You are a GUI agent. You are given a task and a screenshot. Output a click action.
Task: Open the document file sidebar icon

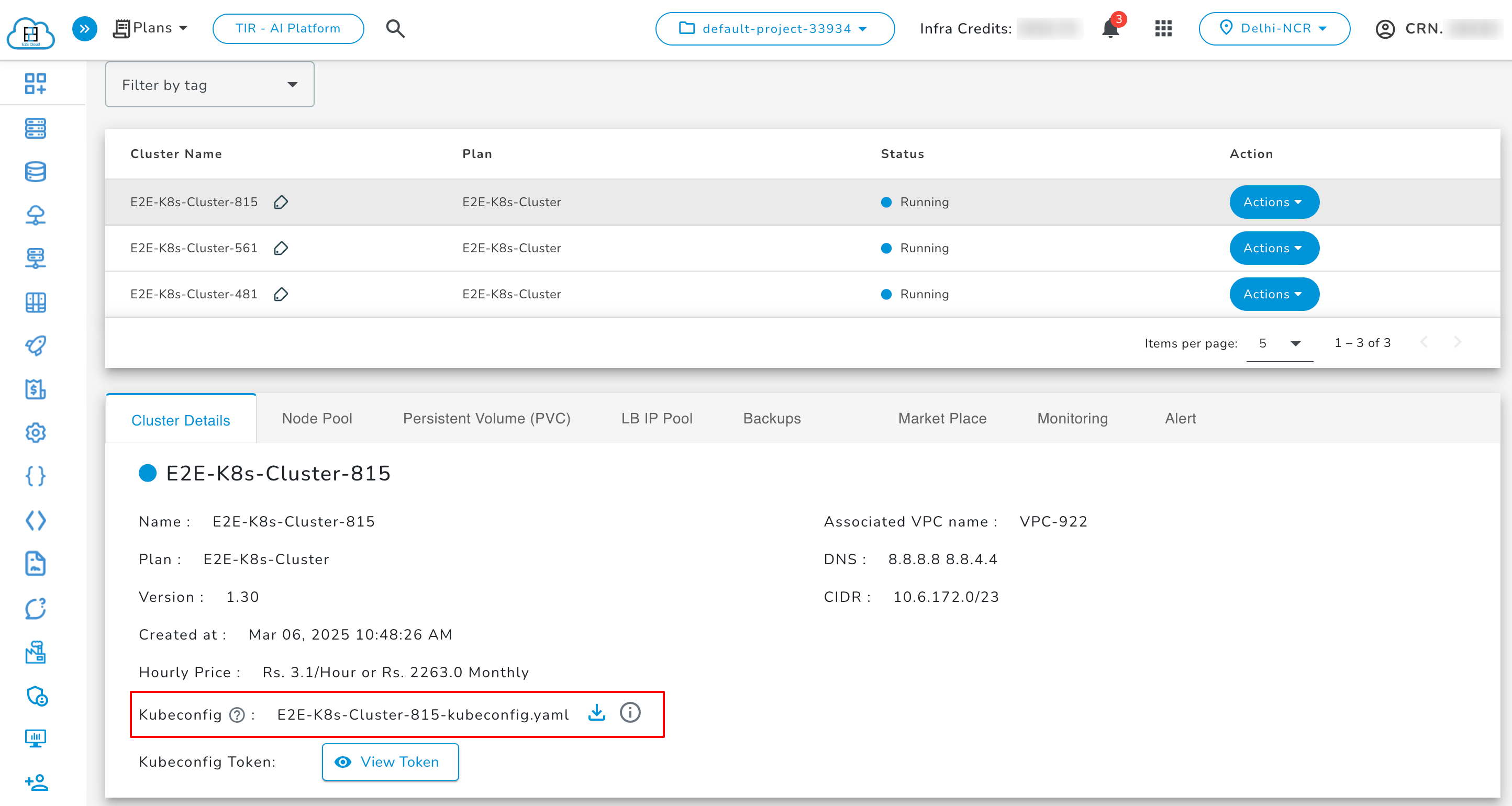[35, 564]
